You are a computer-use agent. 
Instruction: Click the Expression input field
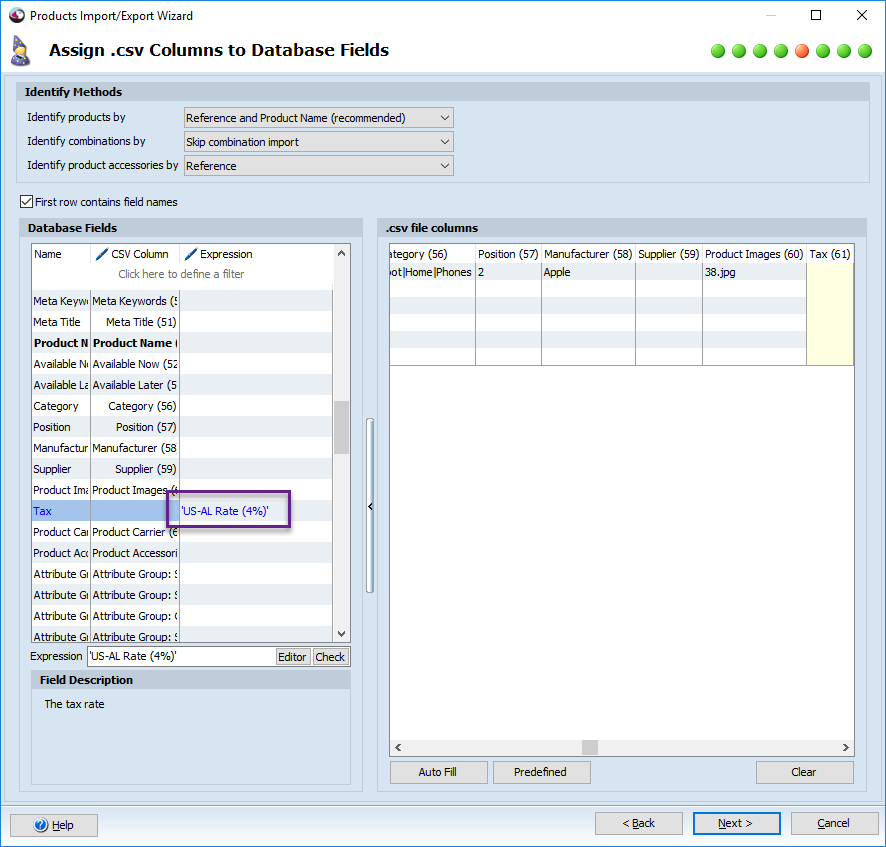click(x=180, y=657)
